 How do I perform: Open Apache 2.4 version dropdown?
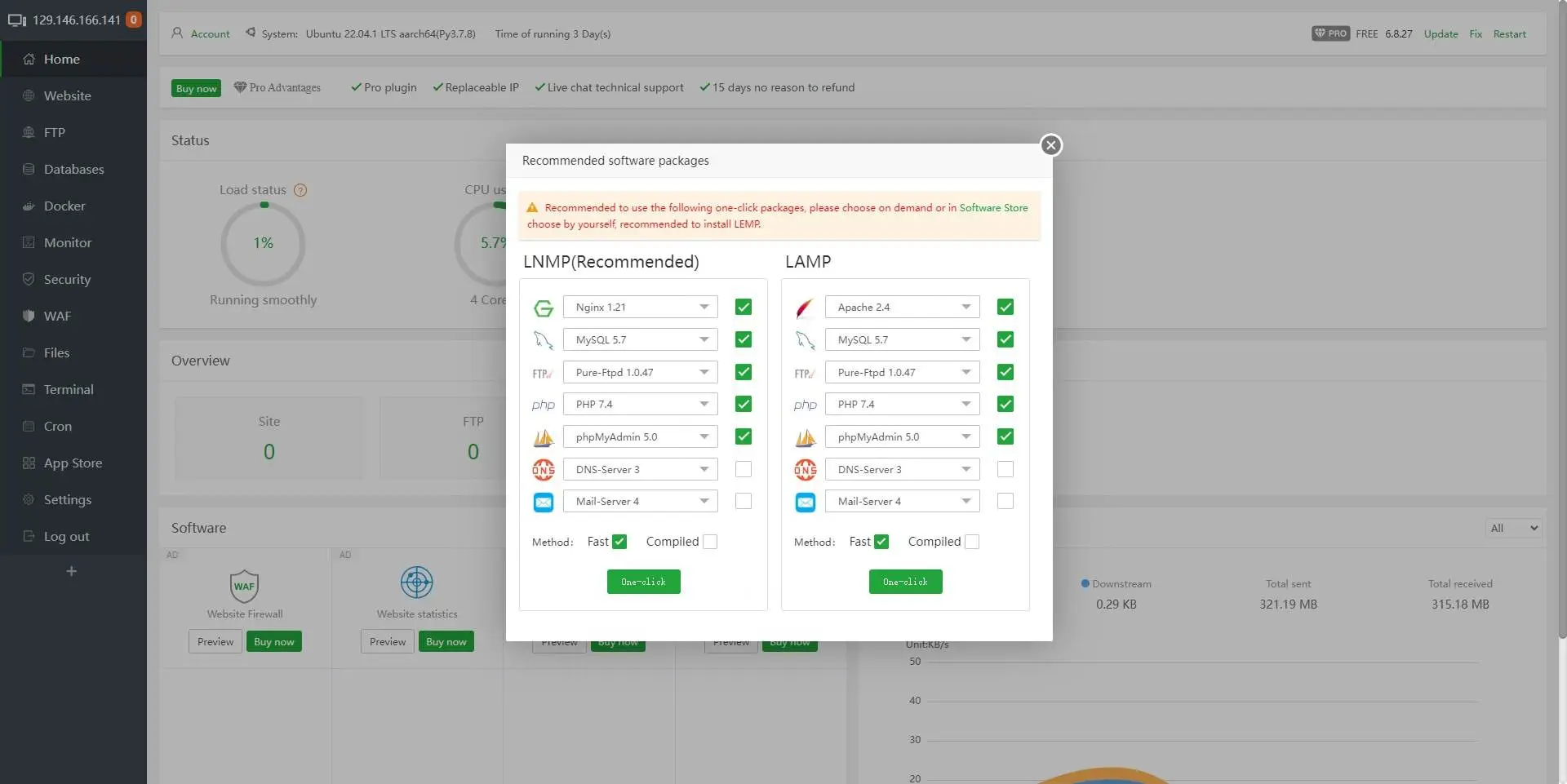pyautogui.click(x=903, y=308)
